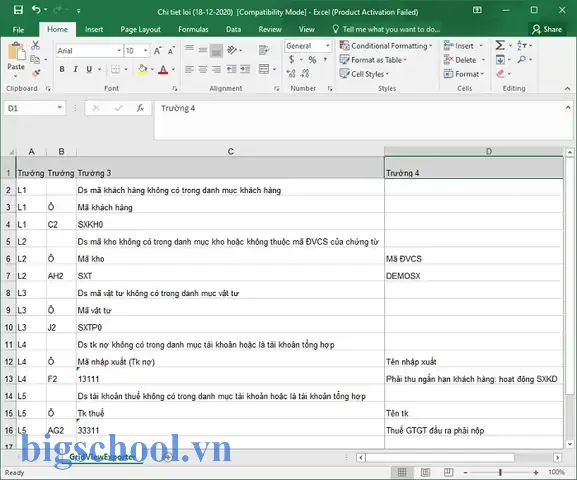This screenshot has width=577, height=480.
Task: Expand the Name Box dropdown arrow
Action: pos(59,108)
